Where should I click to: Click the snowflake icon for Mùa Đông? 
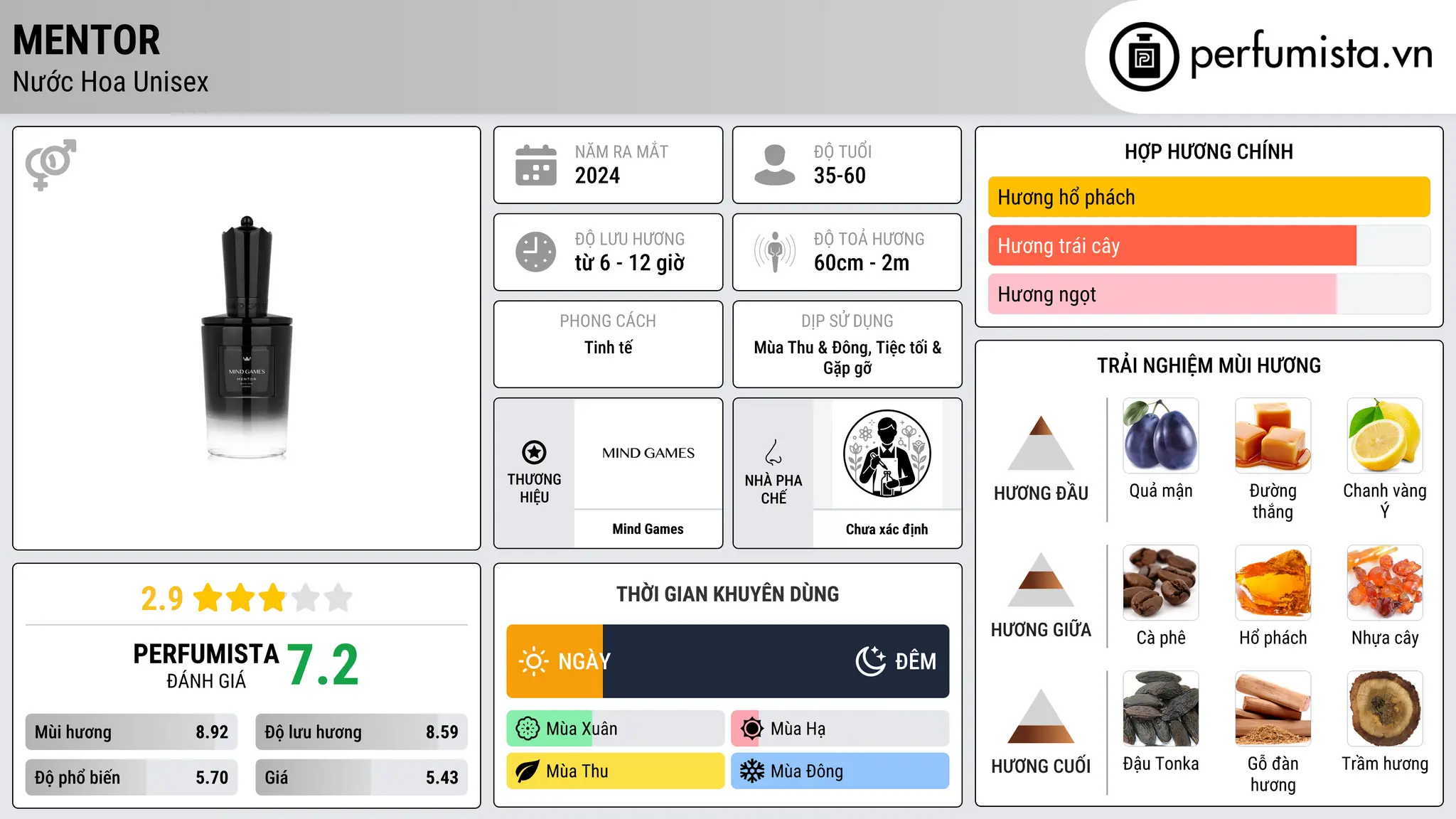(751, 771)
